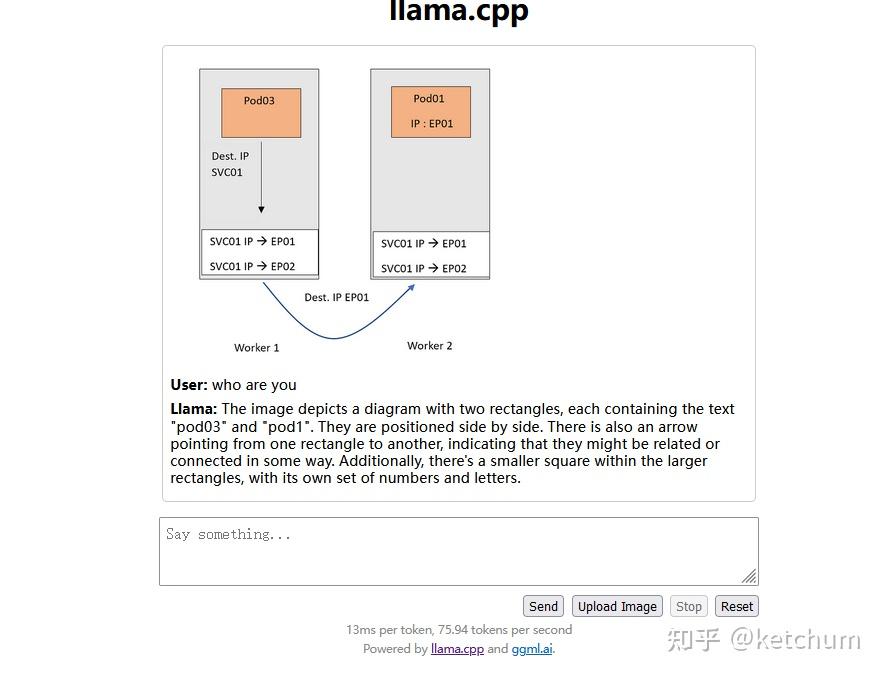Click the Send button
Viewport: 884px width, 676px height.
click(543, 606)
